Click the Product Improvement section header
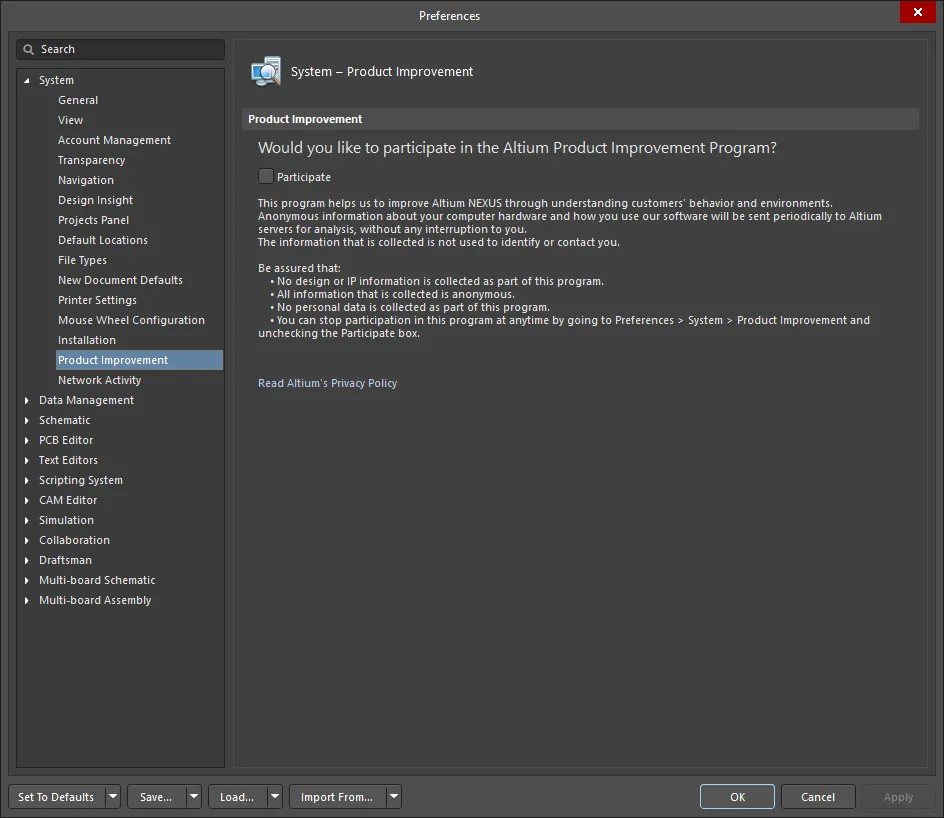The height and width of the screenshot is (818, 944). pyautogui.click(x=580, y=119)
